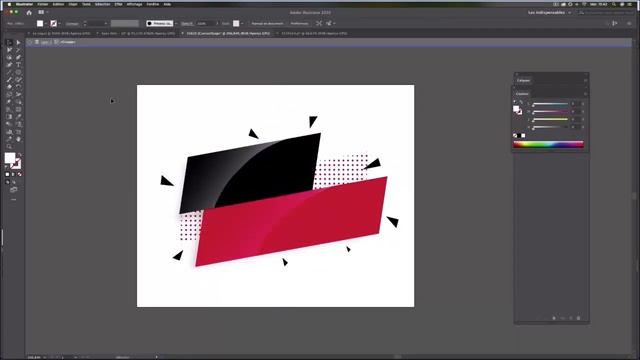Select the Eraser tool
This screenshot has width=640, height=360.
point(9,87)
